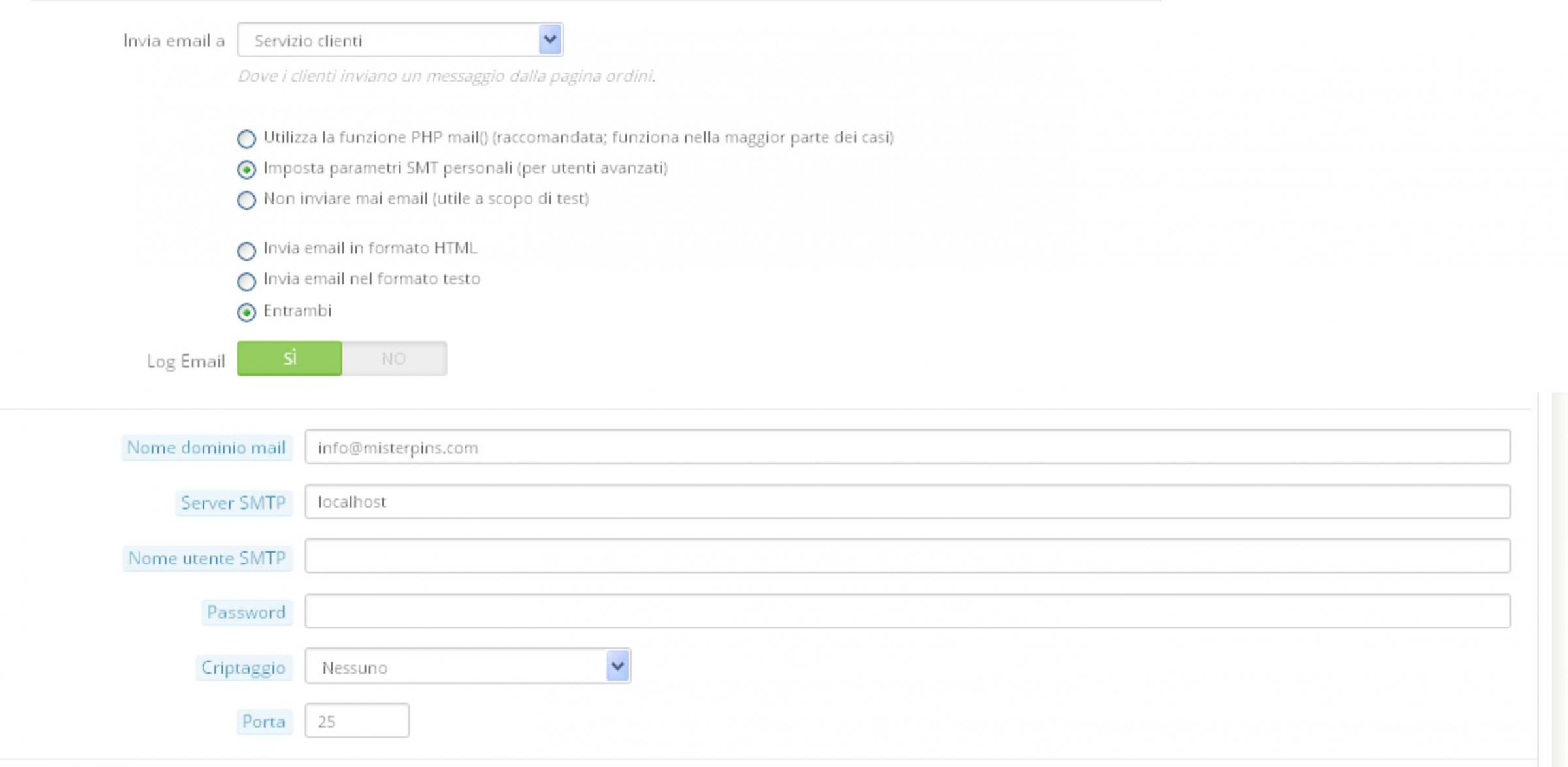Click the 'Nome dominio mail' label
Image resolution: width=1568 pixels, height=767 pixels.
206,448
